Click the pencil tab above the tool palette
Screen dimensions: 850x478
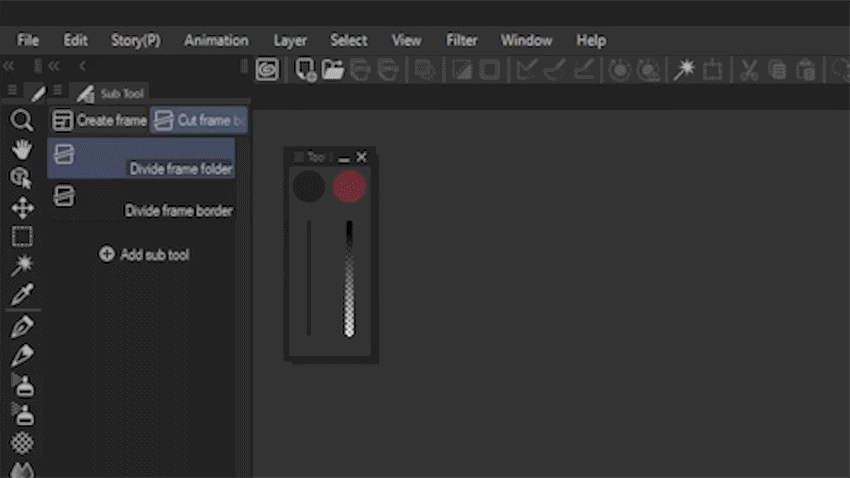(x=37, y=93)
